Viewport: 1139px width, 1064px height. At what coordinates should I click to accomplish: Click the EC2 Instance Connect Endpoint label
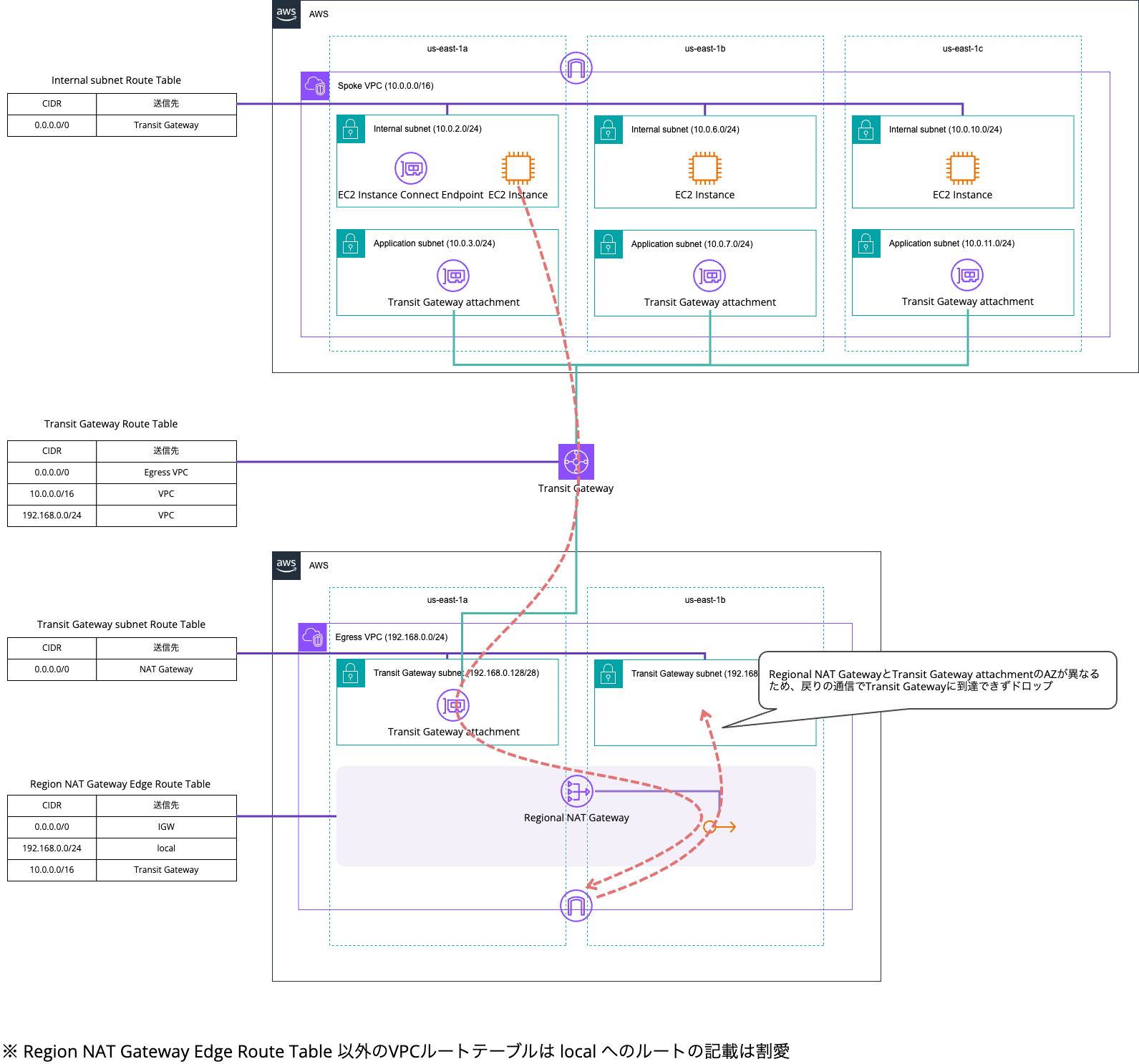(x=411, y=195)
